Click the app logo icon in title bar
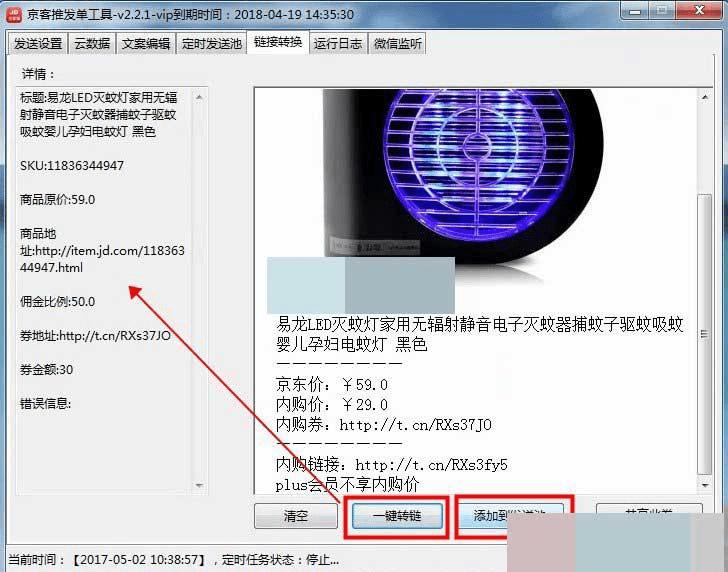The image size is (728, 572). (x=14, y=14)
